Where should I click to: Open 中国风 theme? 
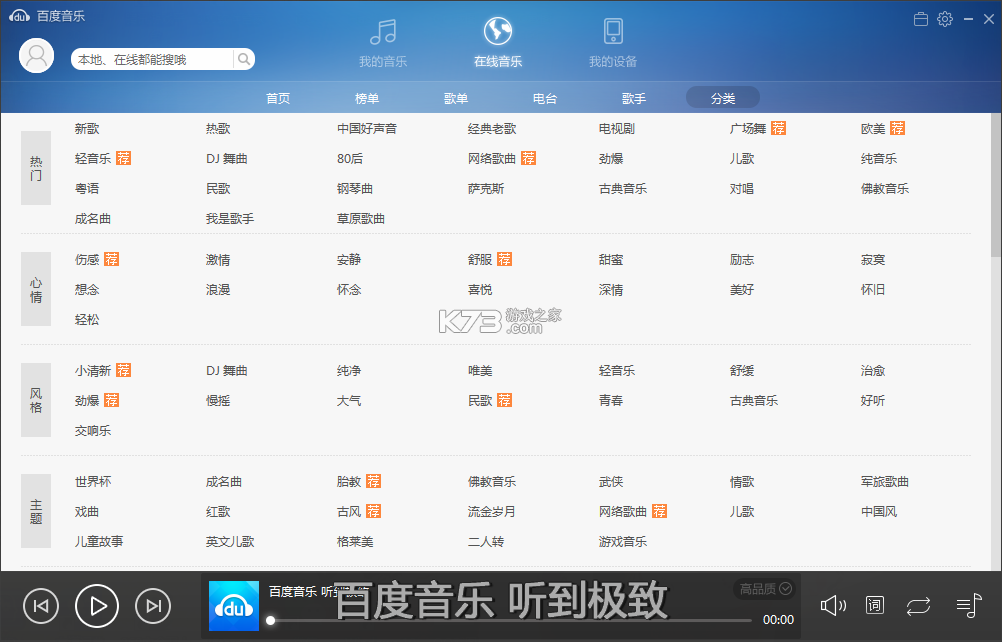click(879, 512)
